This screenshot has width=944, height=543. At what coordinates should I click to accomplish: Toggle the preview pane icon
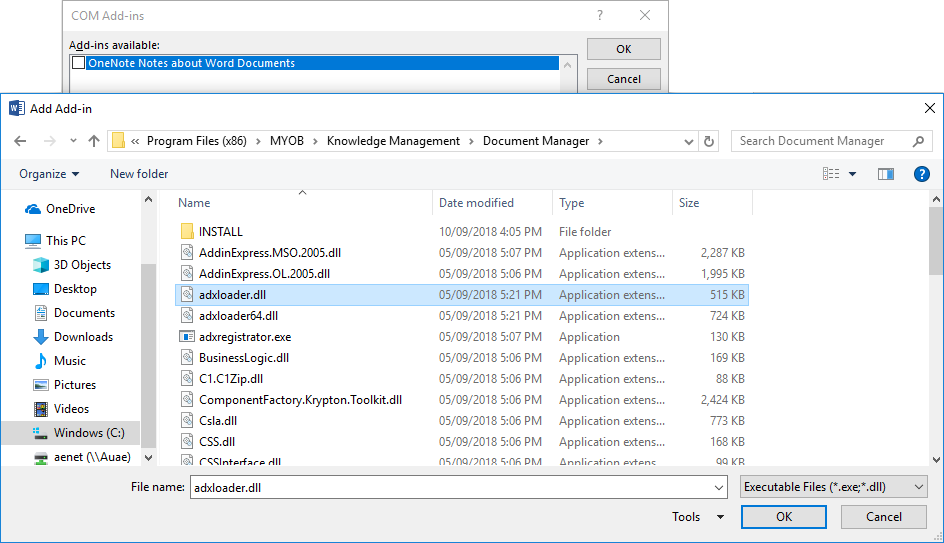885,174
